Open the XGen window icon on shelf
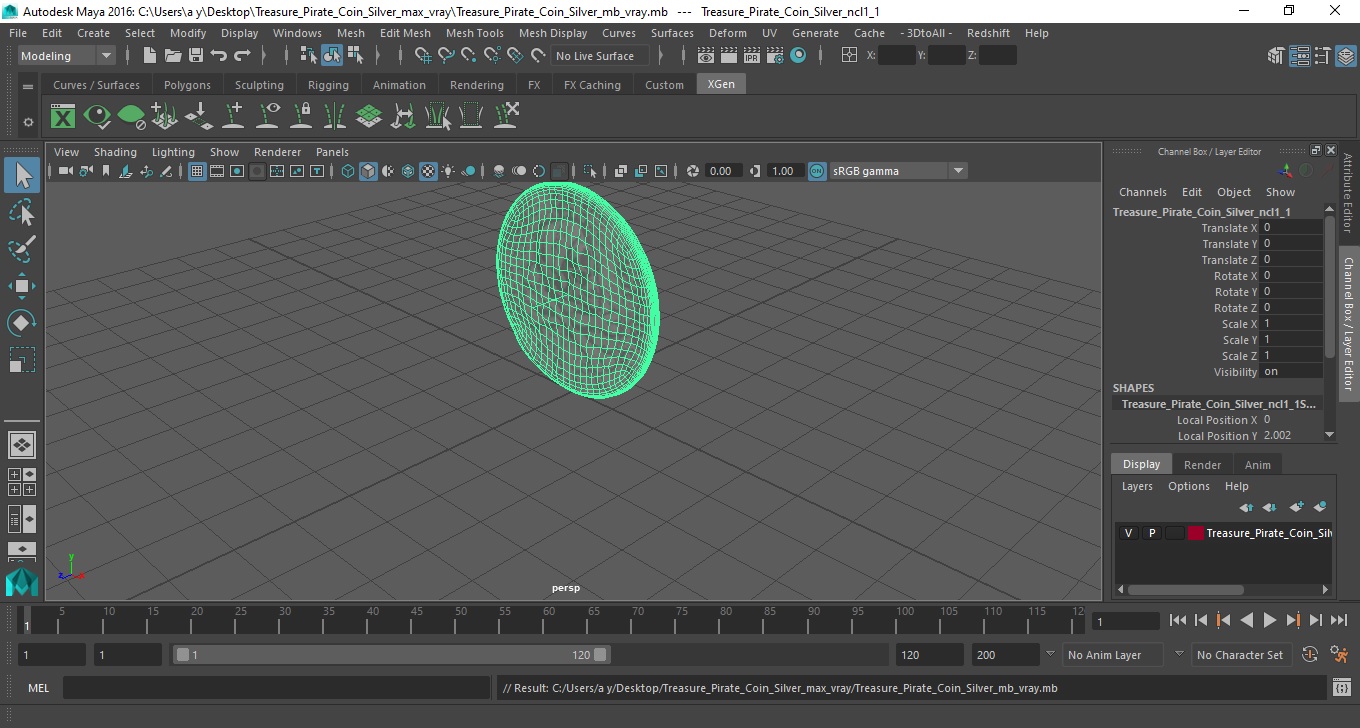Image resolution: width=1360 pixels, height=728 pixels. [63, 117]
